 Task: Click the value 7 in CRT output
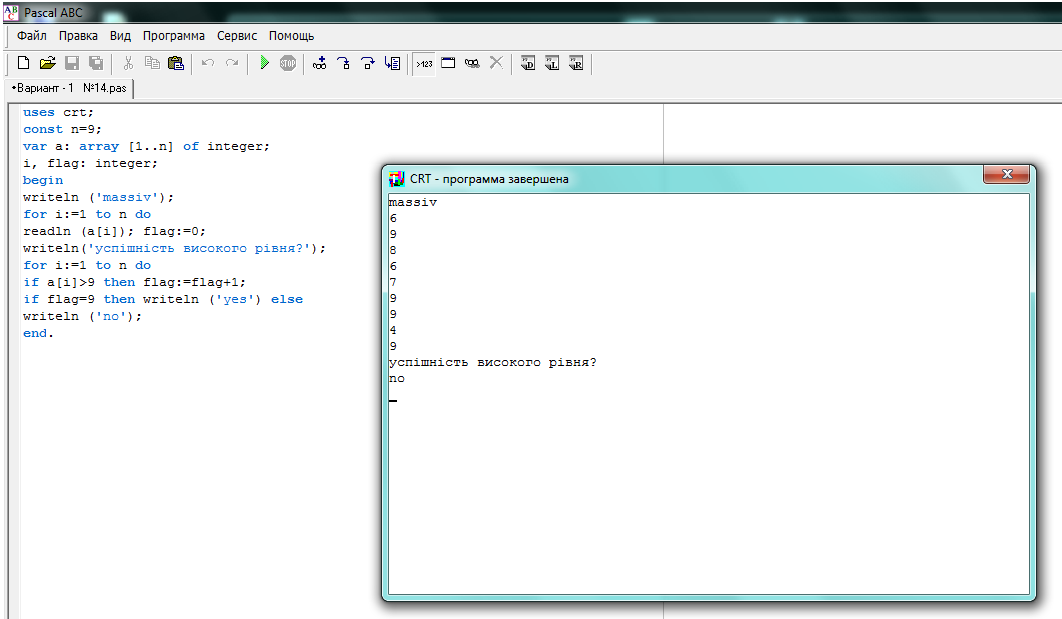pos(393,282)
